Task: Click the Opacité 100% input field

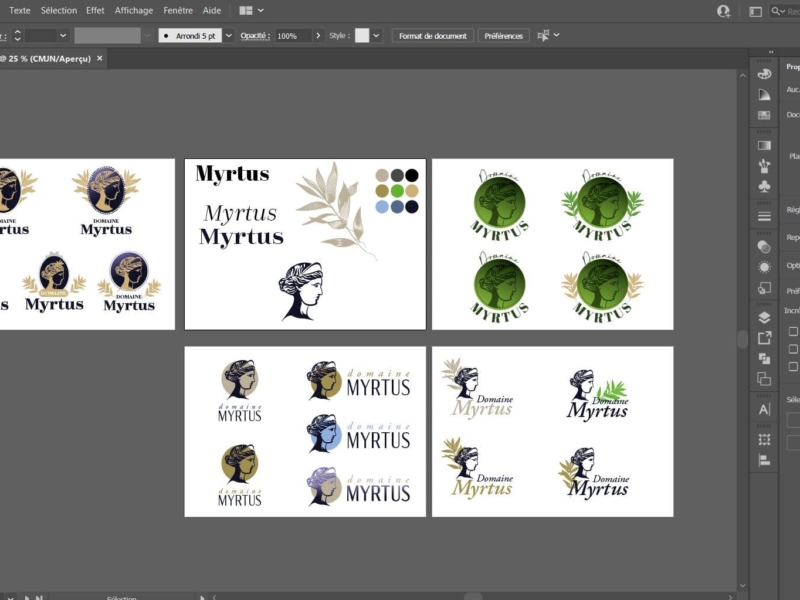Action: pyautogui.click(x=292, y=35)
